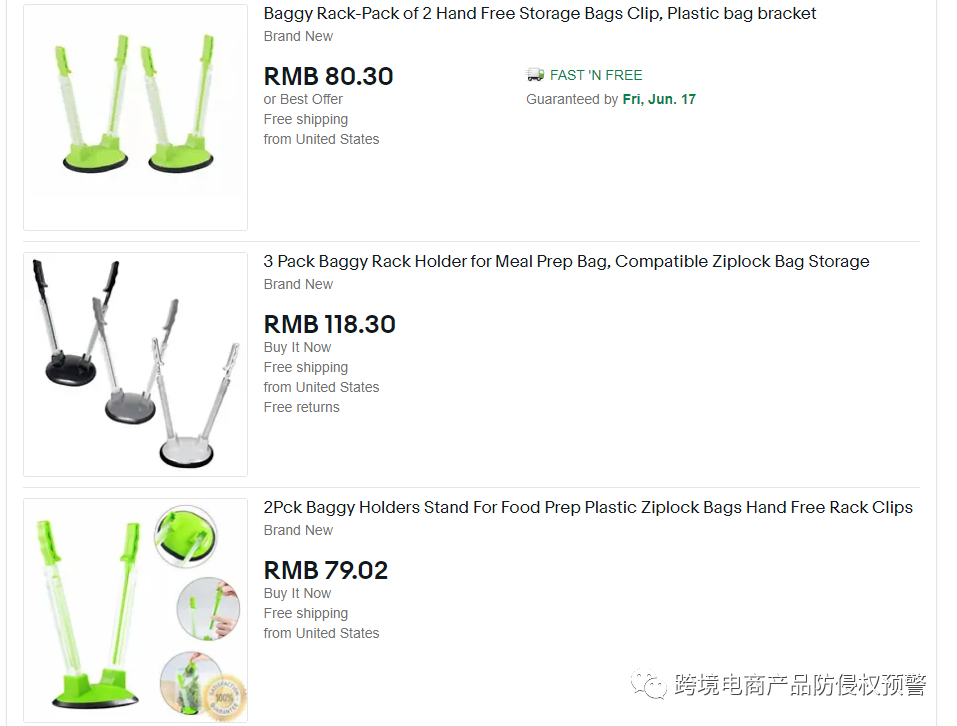Click the Fast 'N Free truck icon

coord(535,74)
